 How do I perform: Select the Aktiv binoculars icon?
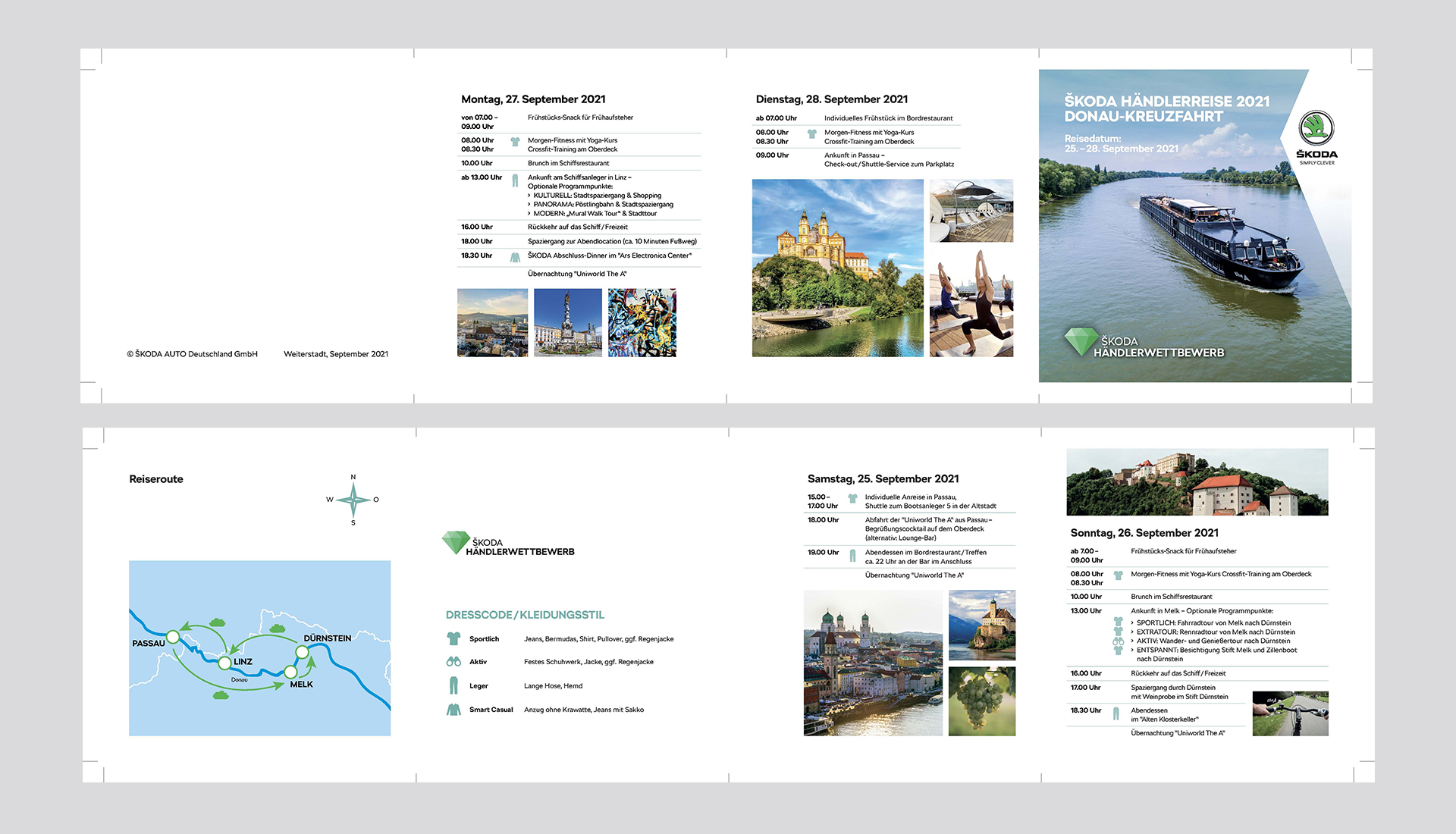453,661
